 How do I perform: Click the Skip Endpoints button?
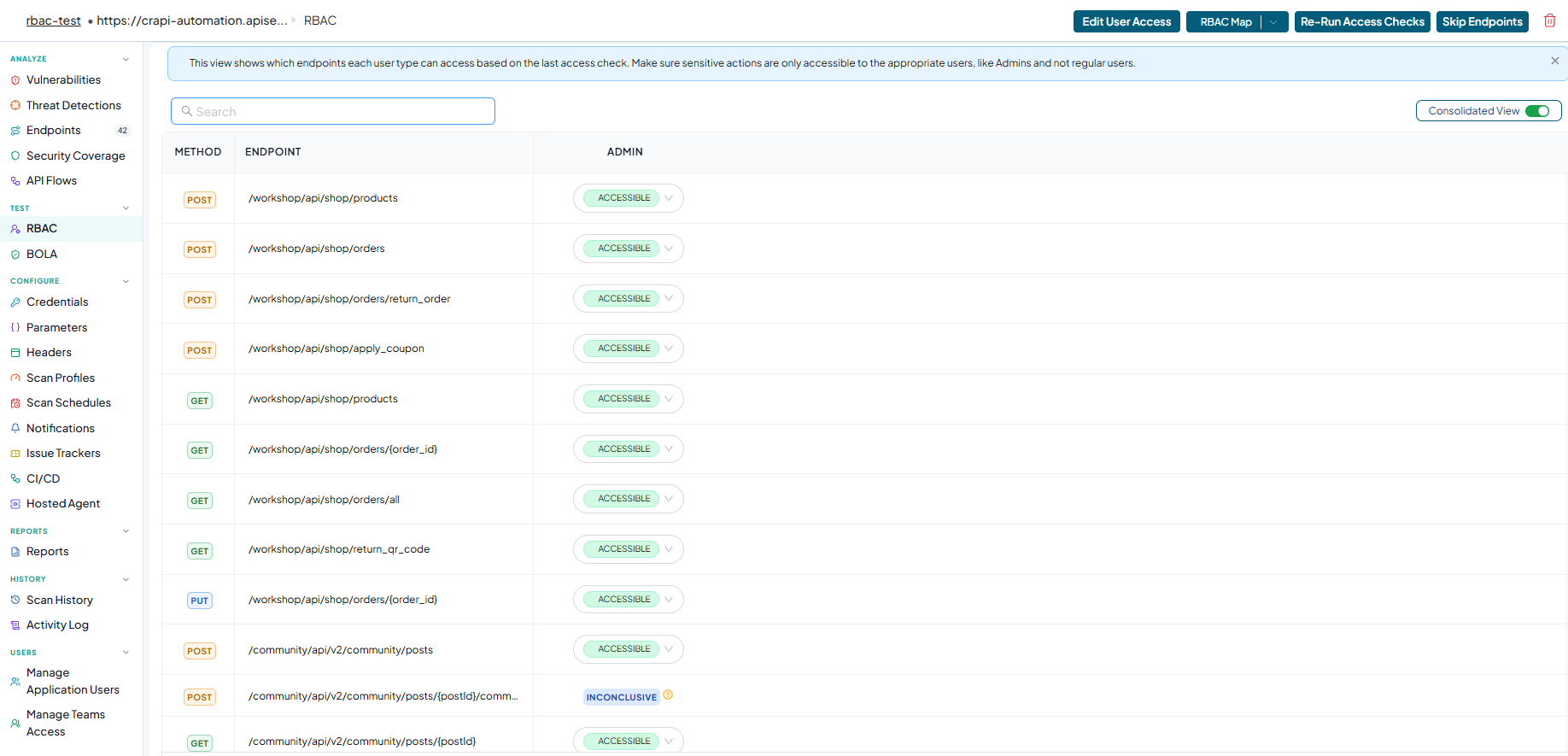click(x=1482, y=22)
